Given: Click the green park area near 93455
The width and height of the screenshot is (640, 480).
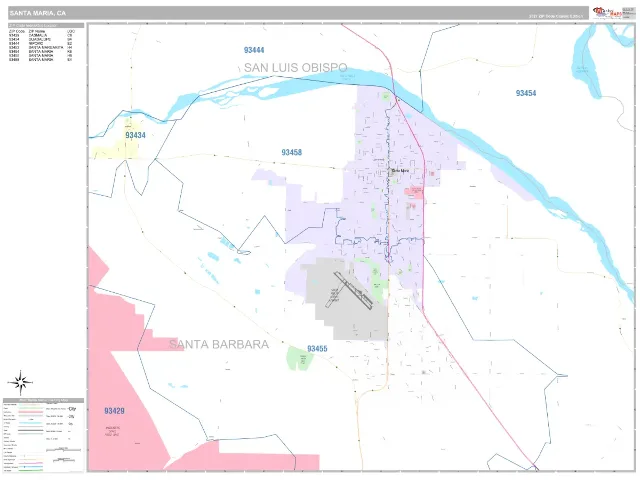Looking at the screenshot, I should (300, 358).
